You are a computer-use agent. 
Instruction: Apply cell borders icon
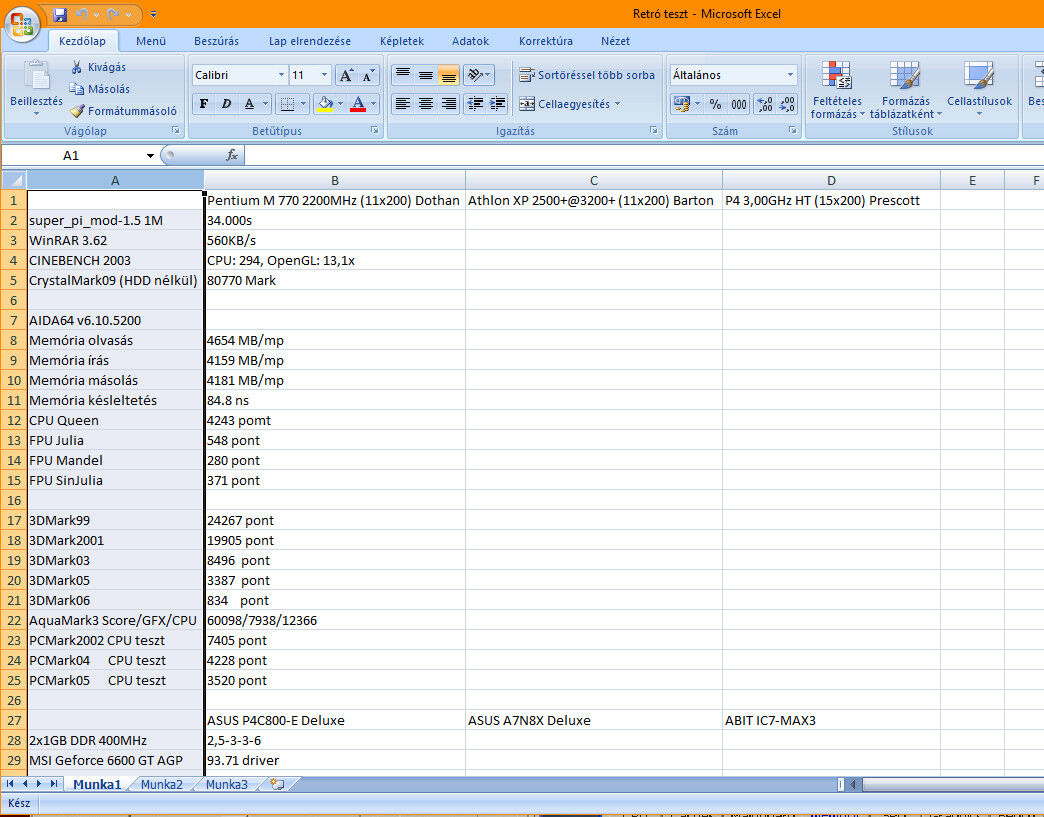click(287, 104)
